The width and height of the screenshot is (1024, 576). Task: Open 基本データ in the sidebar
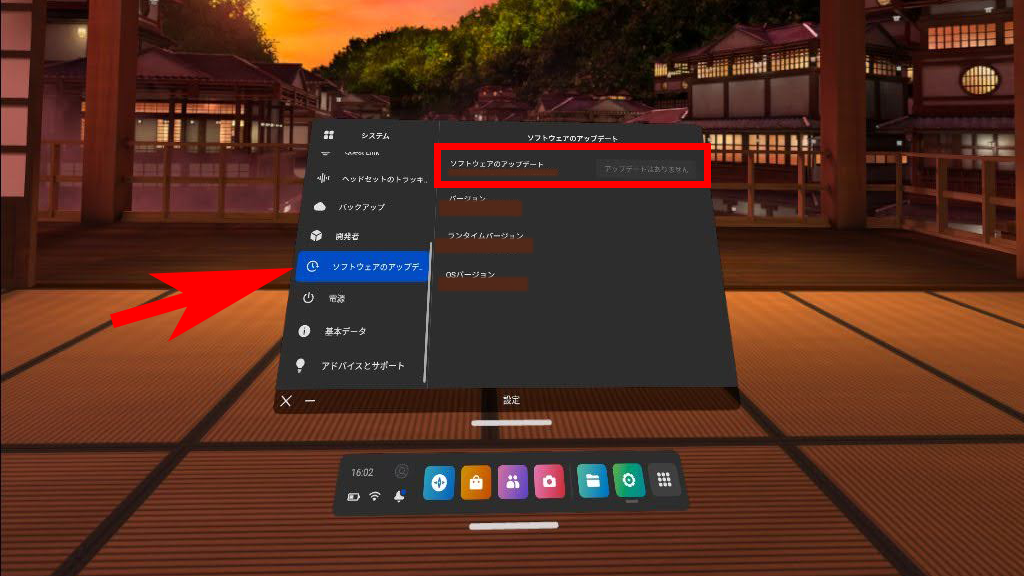pos(357,331)
